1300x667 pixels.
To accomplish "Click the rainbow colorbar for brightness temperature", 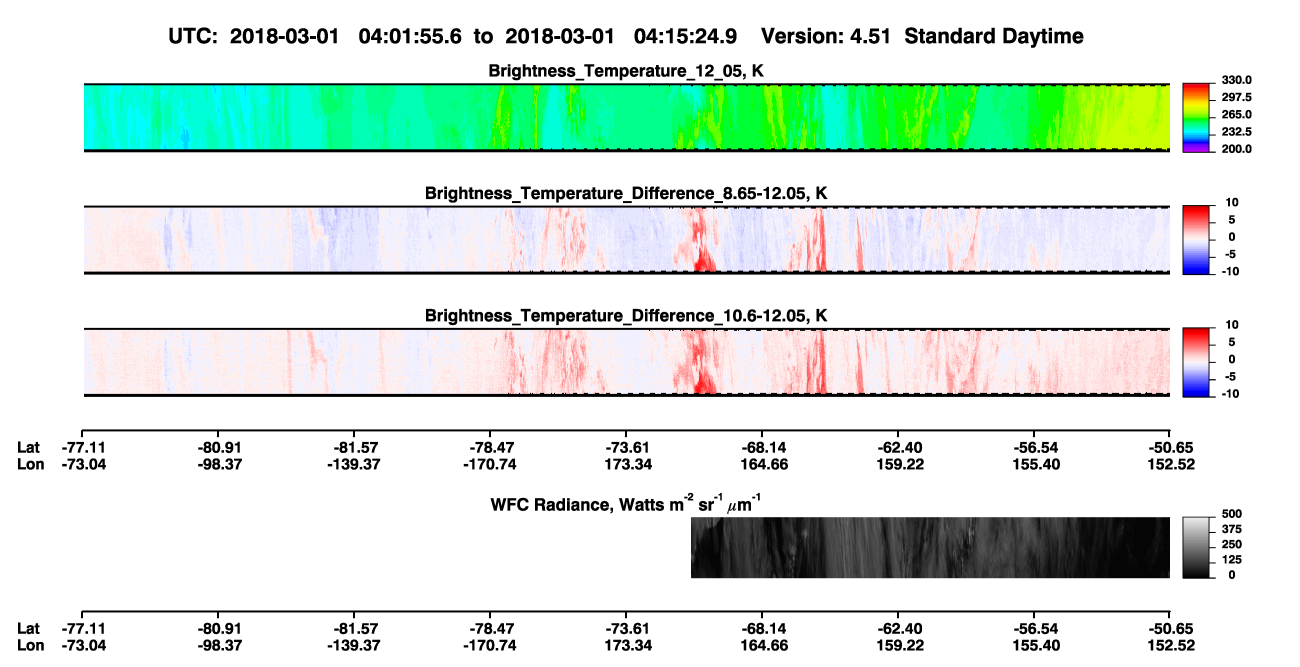I will pyautogui.click(x=1196, y=117).
